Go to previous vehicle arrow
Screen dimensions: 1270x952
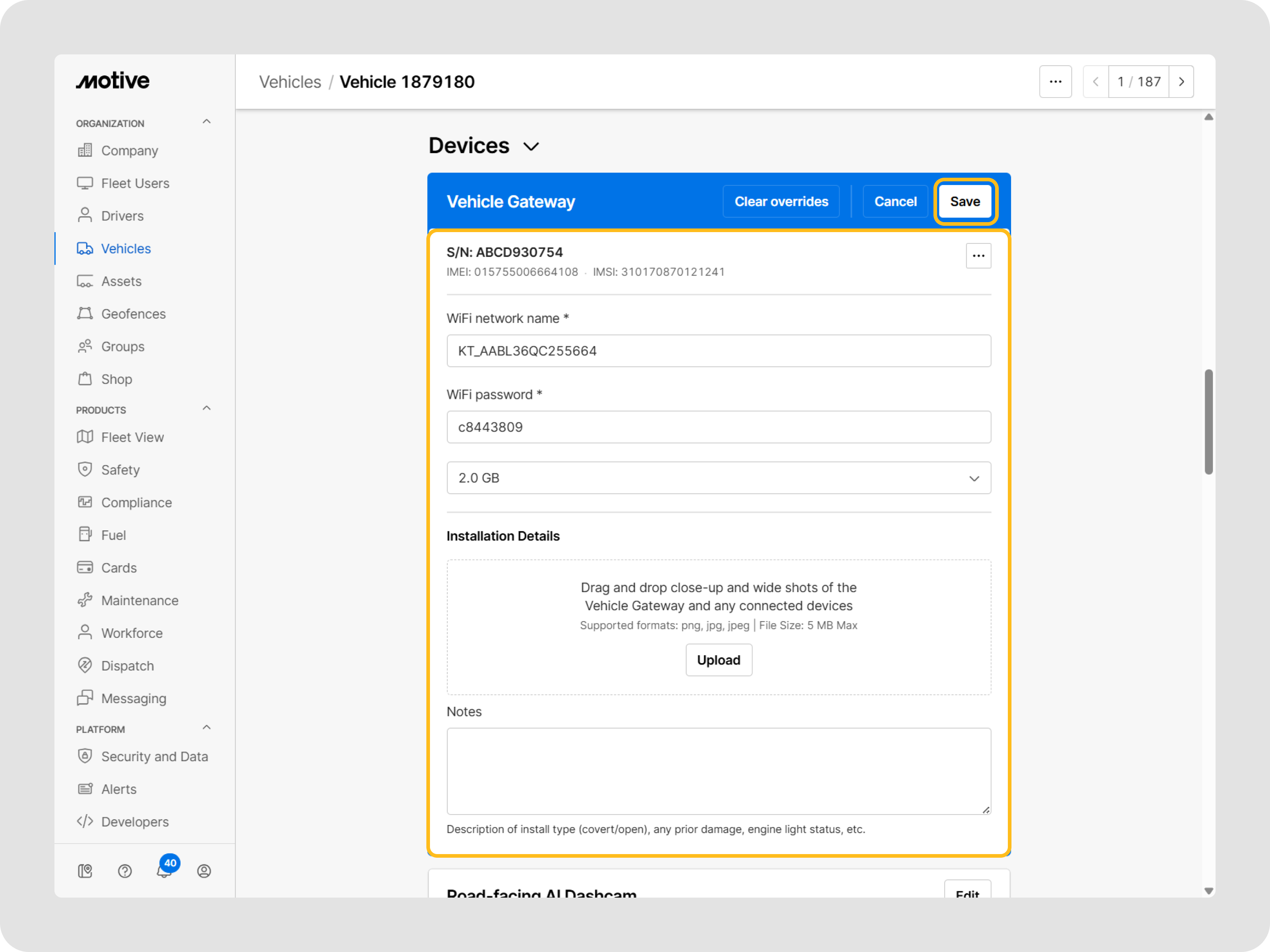click(x=1095, y=82)
